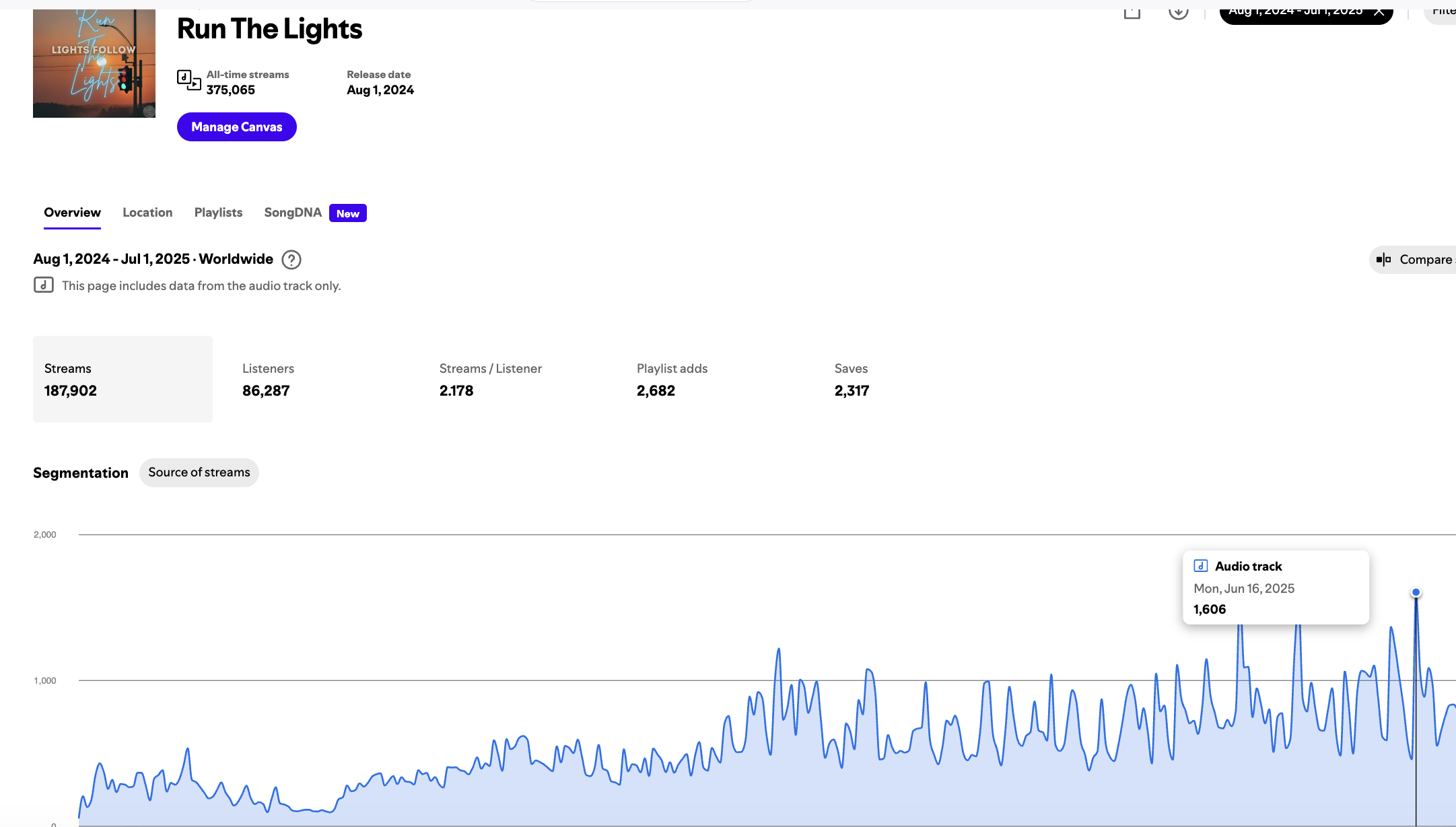Click the all-time streams audio/video icon
Viewport: 1456px width, 827px height.
click(x=188, y=80)
